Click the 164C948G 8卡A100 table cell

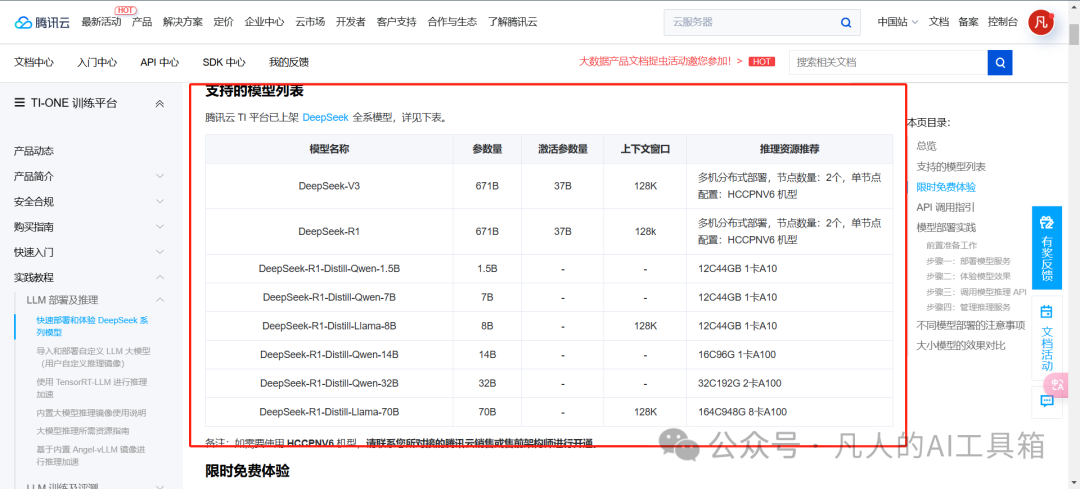pos(789,412)
